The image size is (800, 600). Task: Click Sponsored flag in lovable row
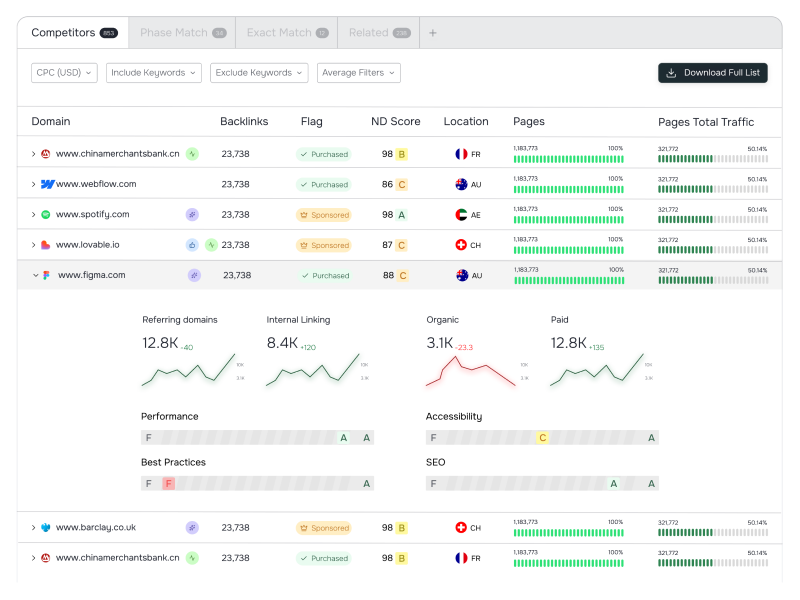pos(324,245)
